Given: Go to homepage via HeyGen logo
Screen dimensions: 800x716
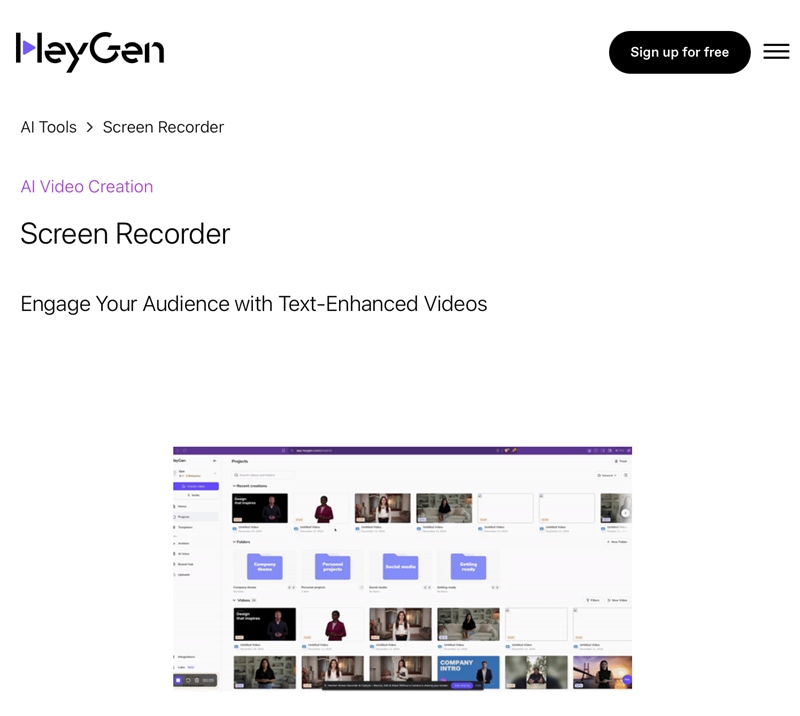Looking at the screenshot, I should tap(90, 52).
